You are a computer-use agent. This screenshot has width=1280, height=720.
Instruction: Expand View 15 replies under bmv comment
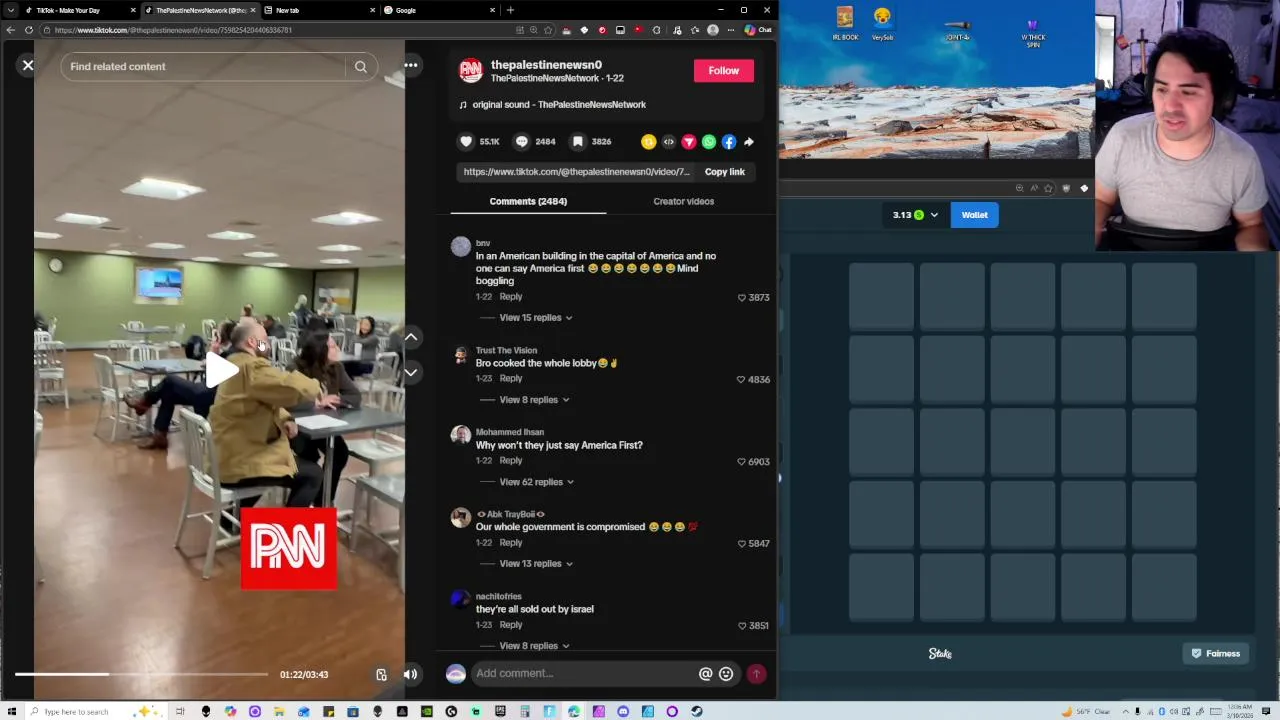point(535,317)
